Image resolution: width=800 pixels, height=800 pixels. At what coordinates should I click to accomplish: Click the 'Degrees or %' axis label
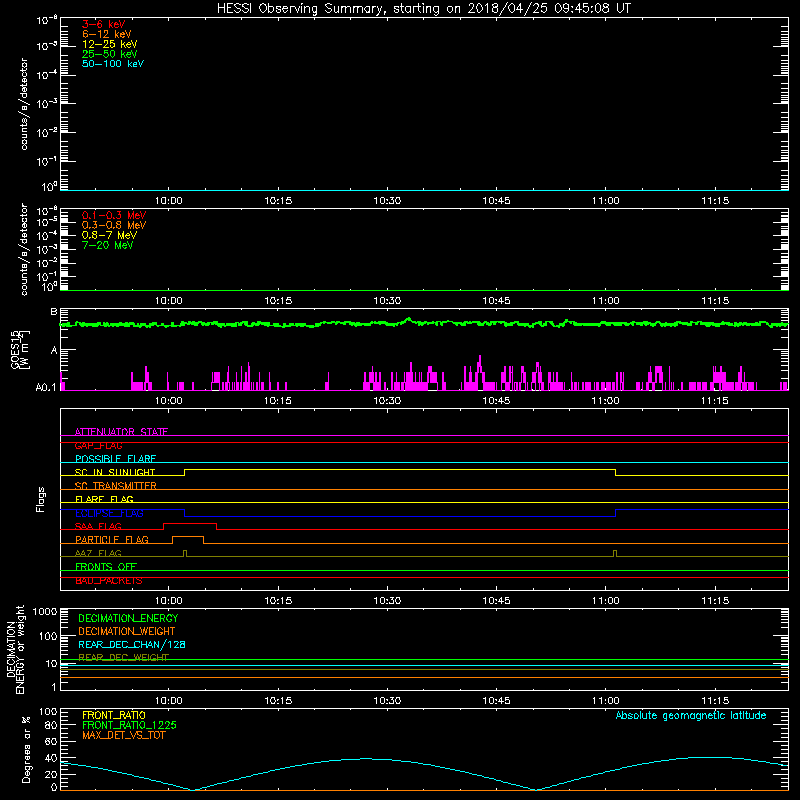tap(26, 749)
